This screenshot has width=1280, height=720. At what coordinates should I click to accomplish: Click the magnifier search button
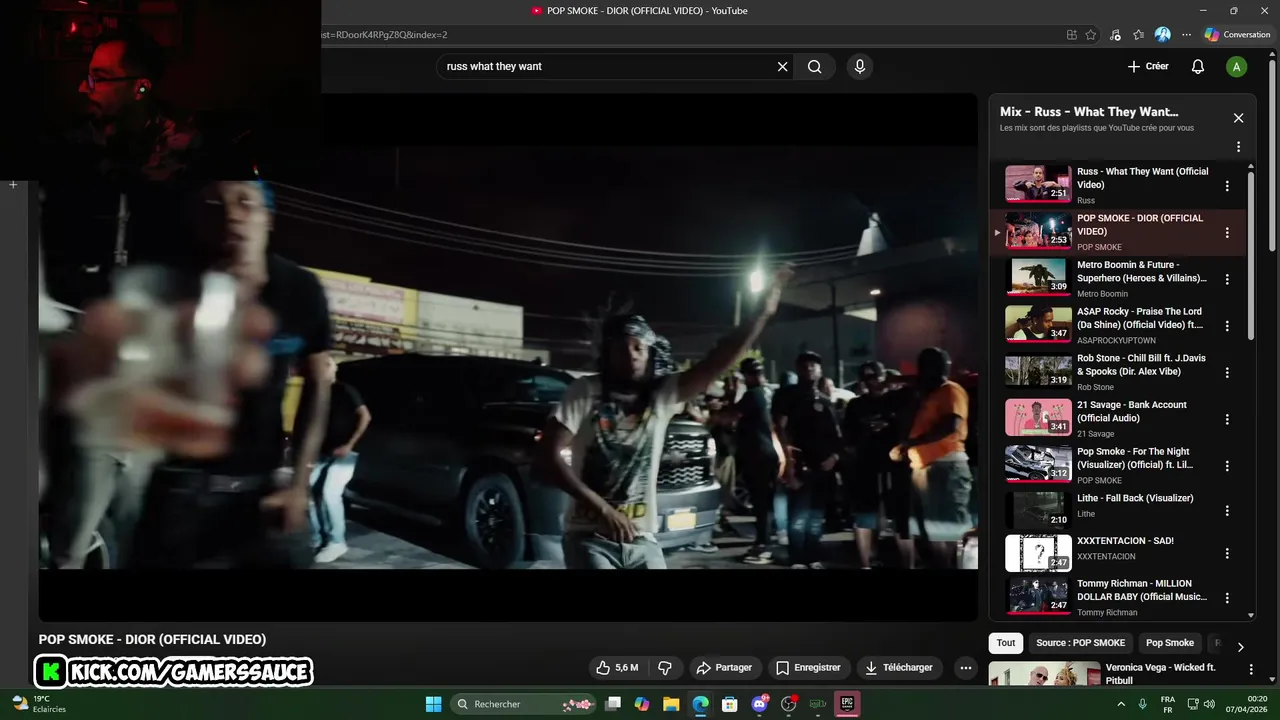pos(815,67)
